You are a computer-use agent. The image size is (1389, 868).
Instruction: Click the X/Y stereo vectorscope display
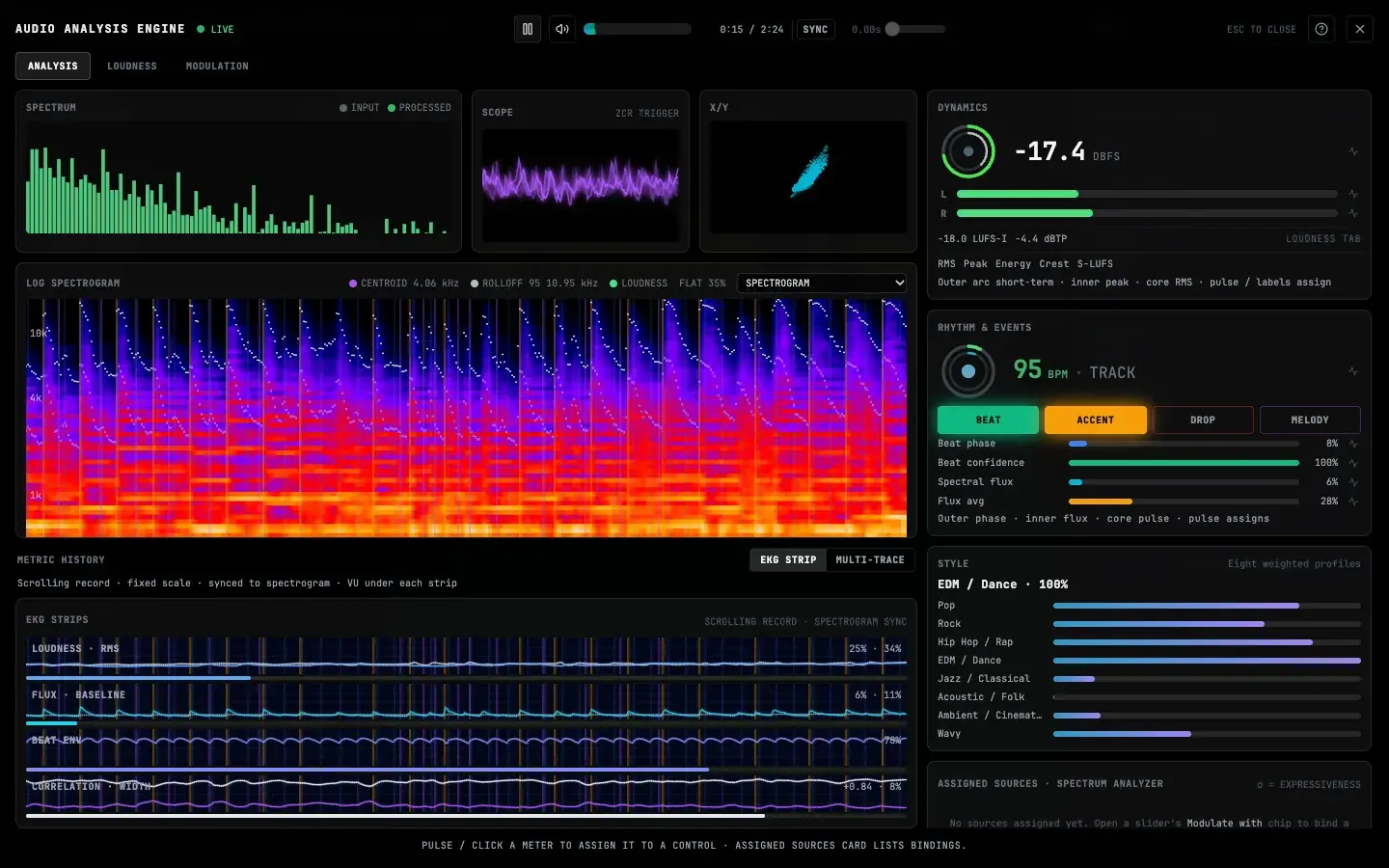coord(808,176)
